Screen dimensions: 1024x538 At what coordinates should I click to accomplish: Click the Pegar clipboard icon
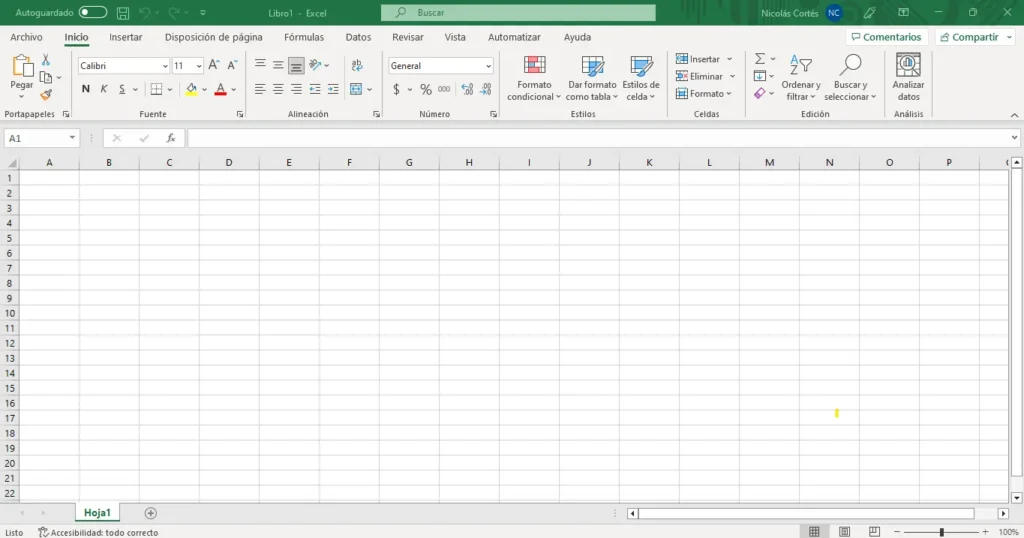(x=22, y=67)
